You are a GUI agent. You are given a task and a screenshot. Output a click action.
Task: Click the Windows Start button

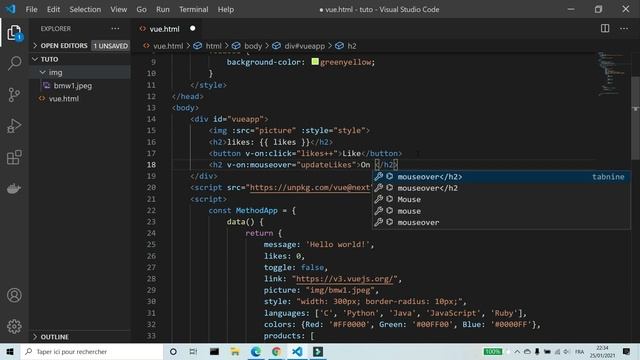[10, 351]
